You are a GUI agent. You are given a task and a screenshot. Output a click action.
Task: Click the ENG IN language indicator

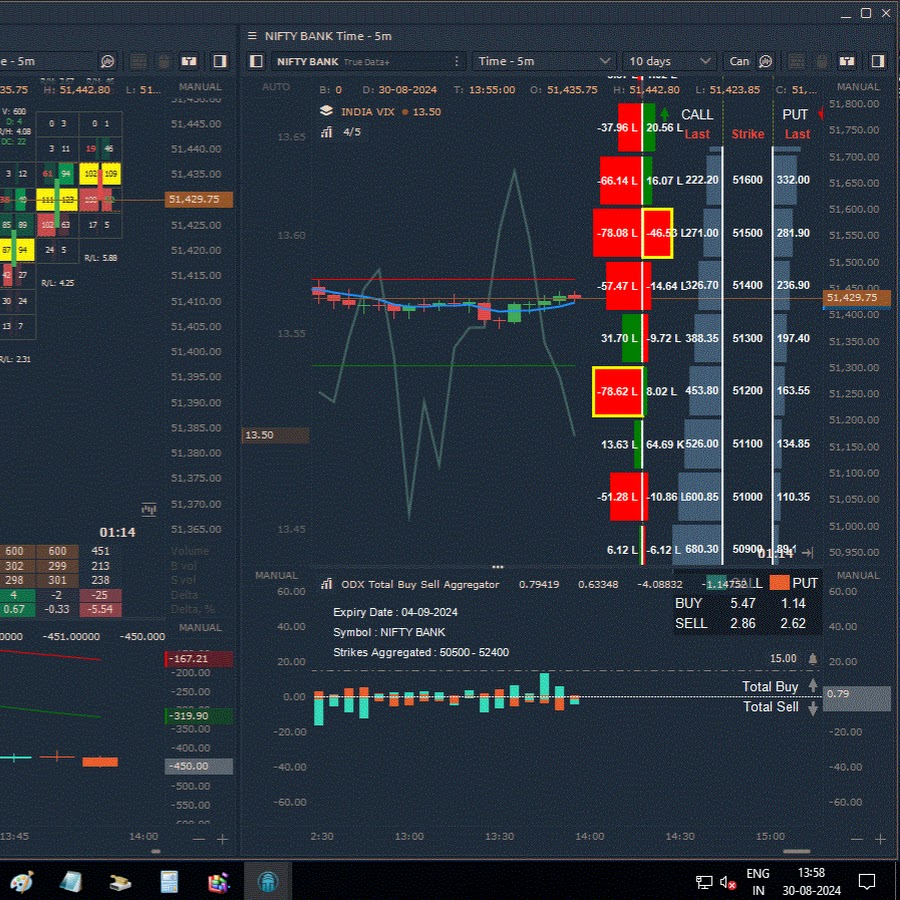pyautogui.click(x=758, y=882)
